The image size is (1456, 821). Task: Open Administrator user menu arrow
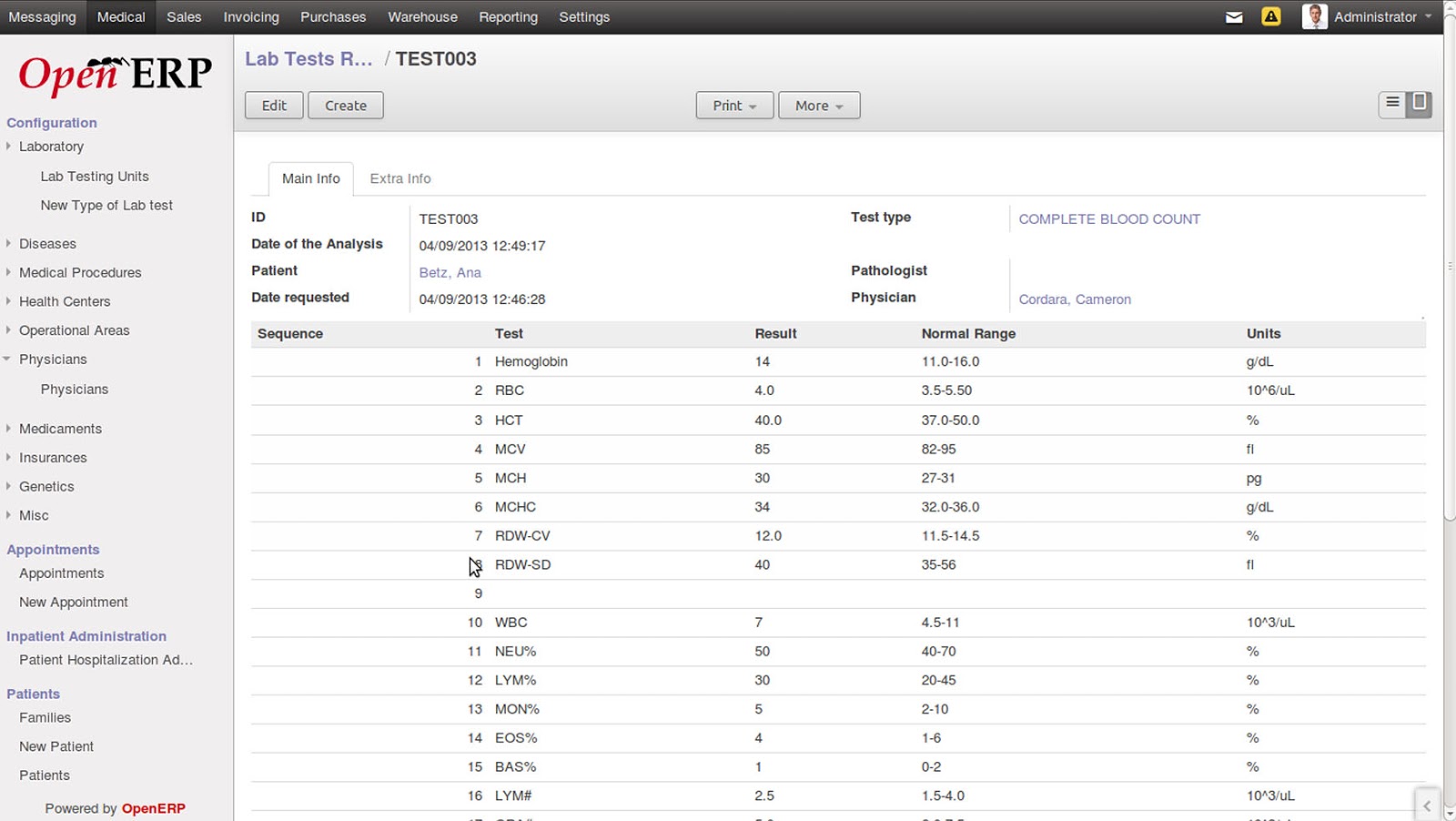tap(1428, 16)
